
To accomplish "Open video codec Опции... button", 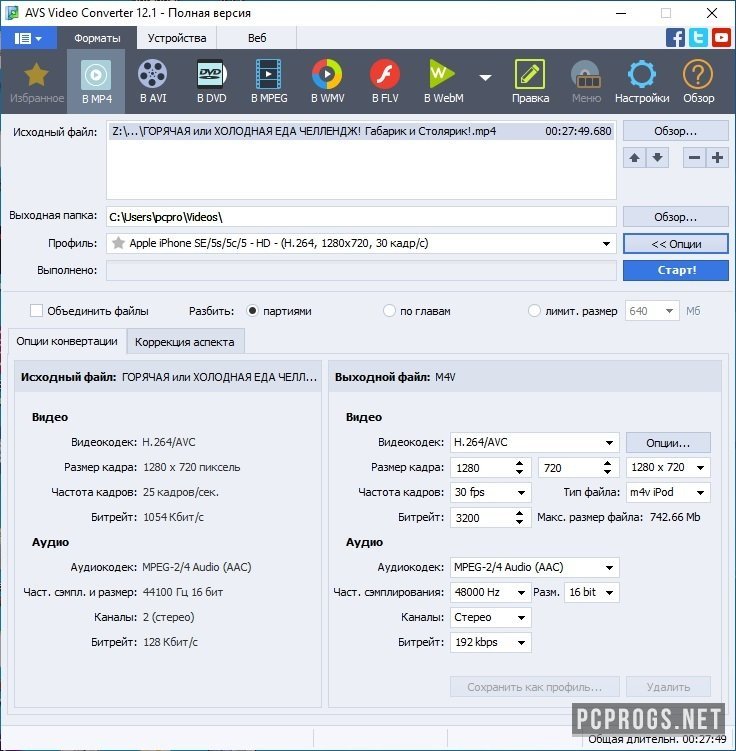I will (x=668, y=443).
